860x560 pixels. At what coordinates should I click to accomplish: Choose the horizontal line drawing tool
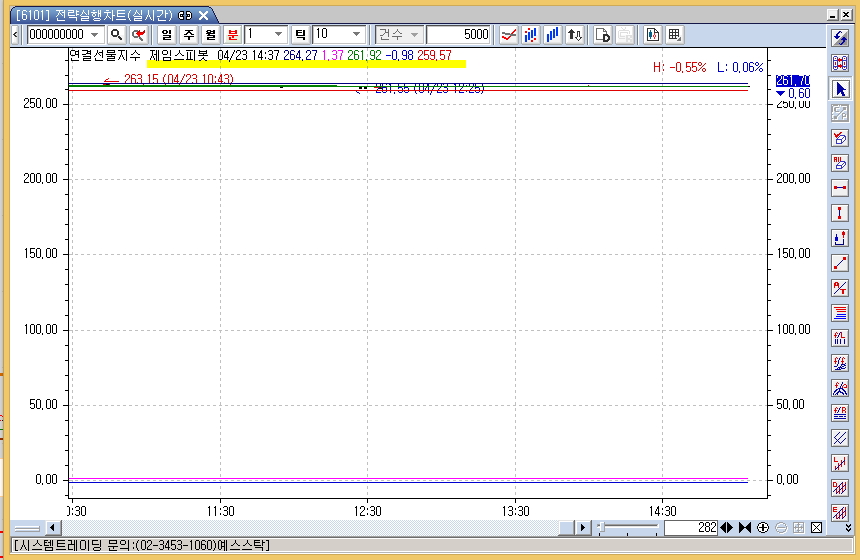[840, 188]
